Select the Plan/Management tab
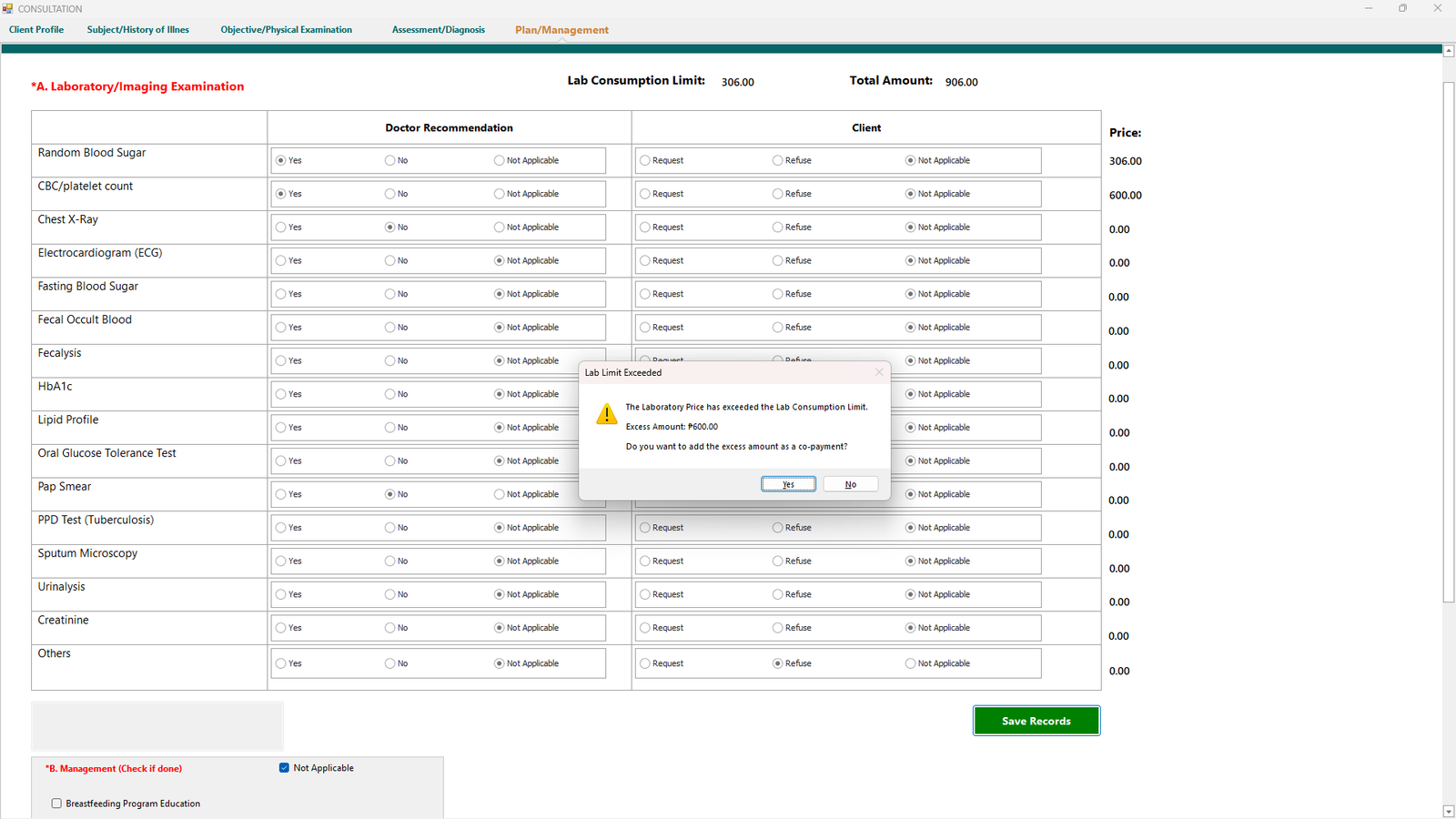The image size is (1456, 819). tap(561, 30)
